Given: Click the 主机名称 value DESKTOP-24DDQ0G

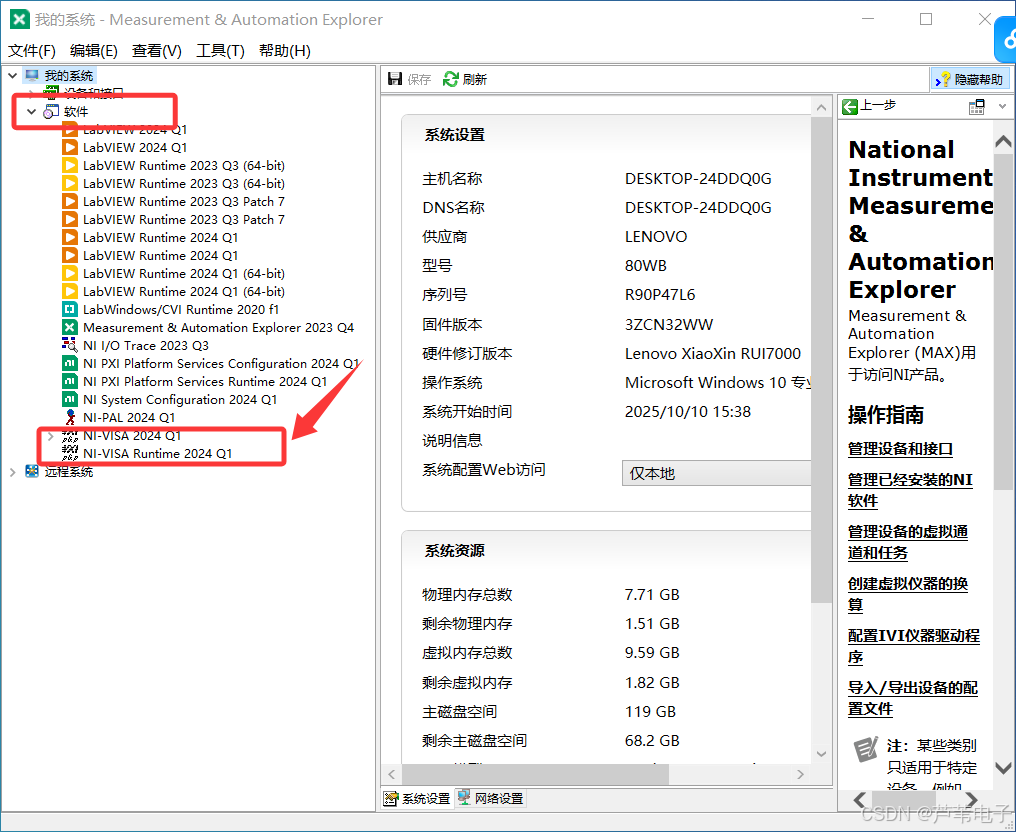Looking at the screenshot, I should [x=698, y=179].
